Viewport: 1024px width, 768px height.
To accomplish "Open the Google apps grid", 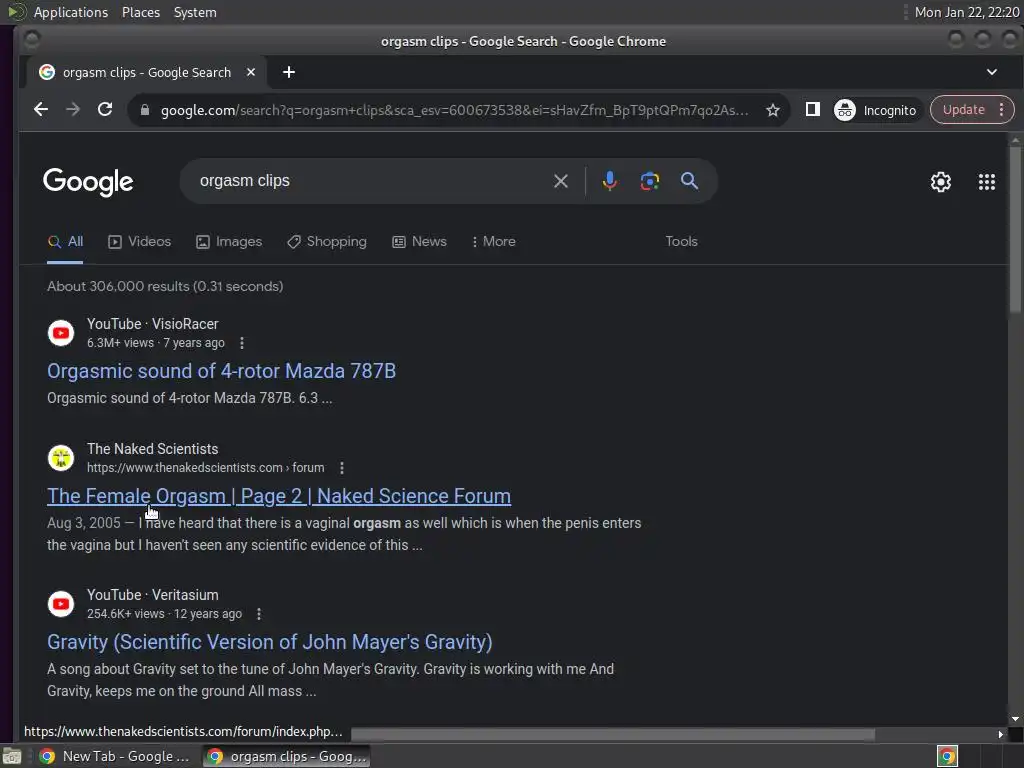I will 986,182.
